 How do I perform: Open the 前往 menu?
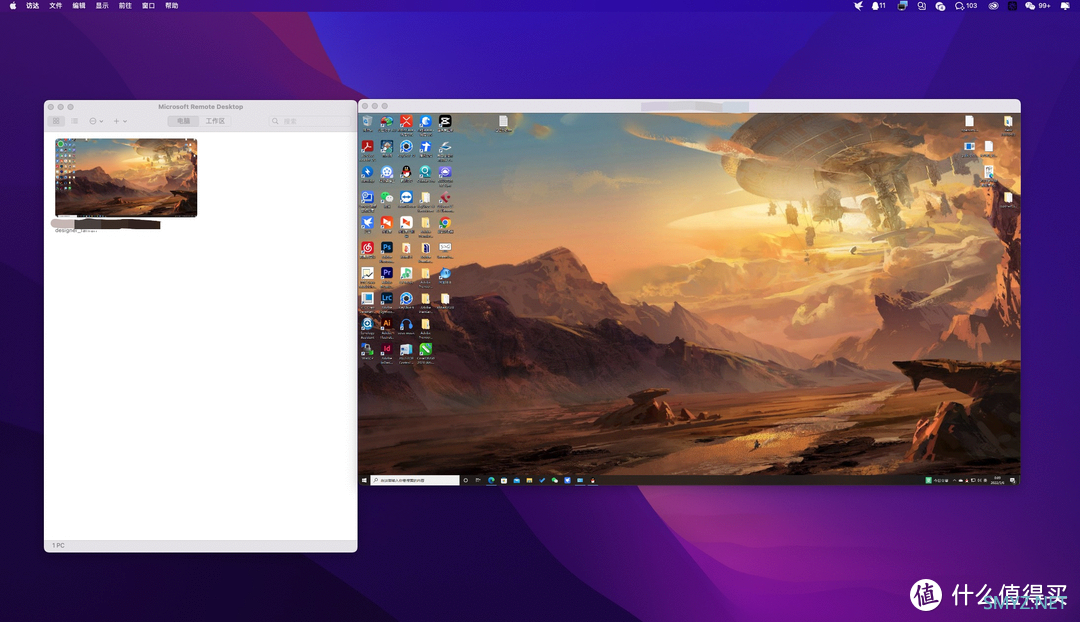coord(125,6)
